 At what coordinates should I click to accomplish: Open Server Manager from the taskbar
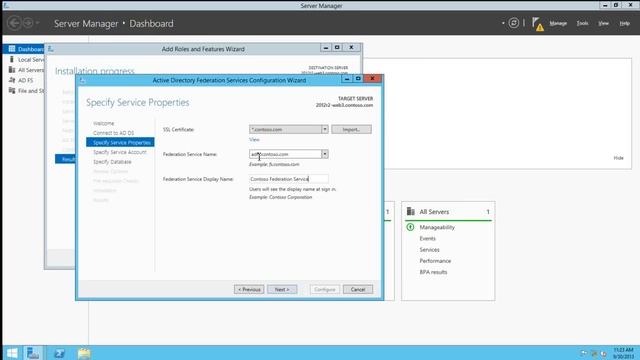(33, 353)
